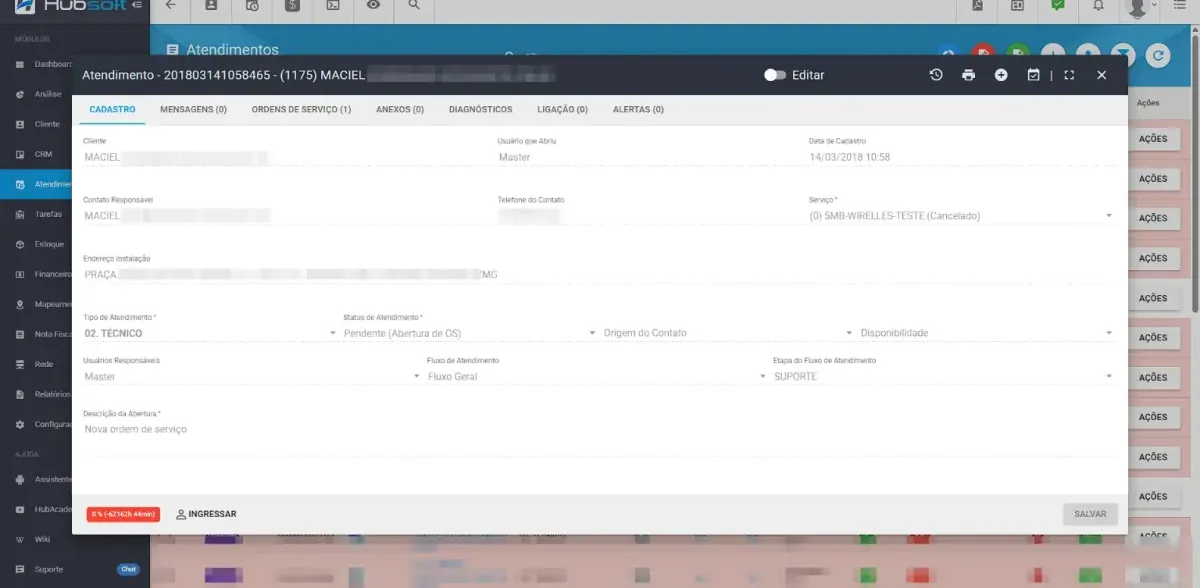This screenshot has height=588, width=1200.
Task: Open the Fluxo de Atendimento dropdown
Action: click(596, 377)
